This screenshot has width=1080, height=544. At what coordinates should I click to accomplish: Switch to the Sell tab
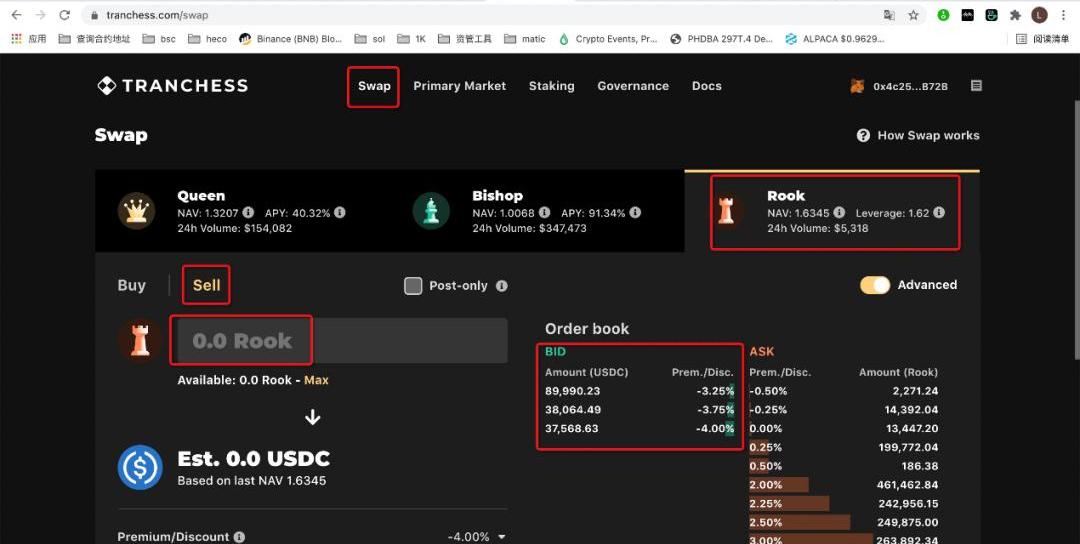(207, 285)
